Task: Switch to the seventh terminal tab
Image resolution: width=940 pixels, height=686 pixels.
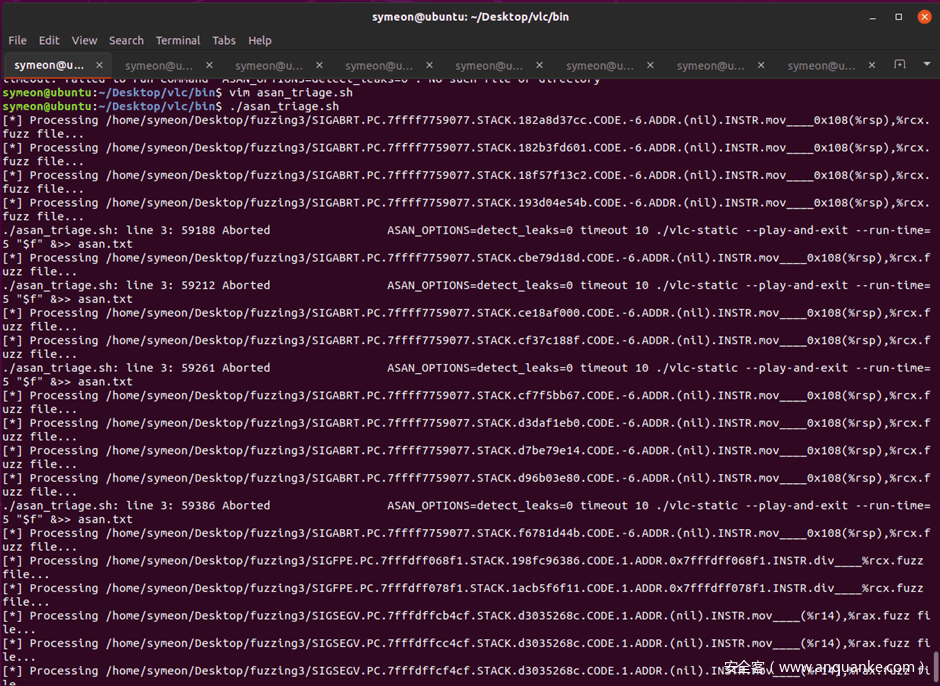Action: pos(710,66)
